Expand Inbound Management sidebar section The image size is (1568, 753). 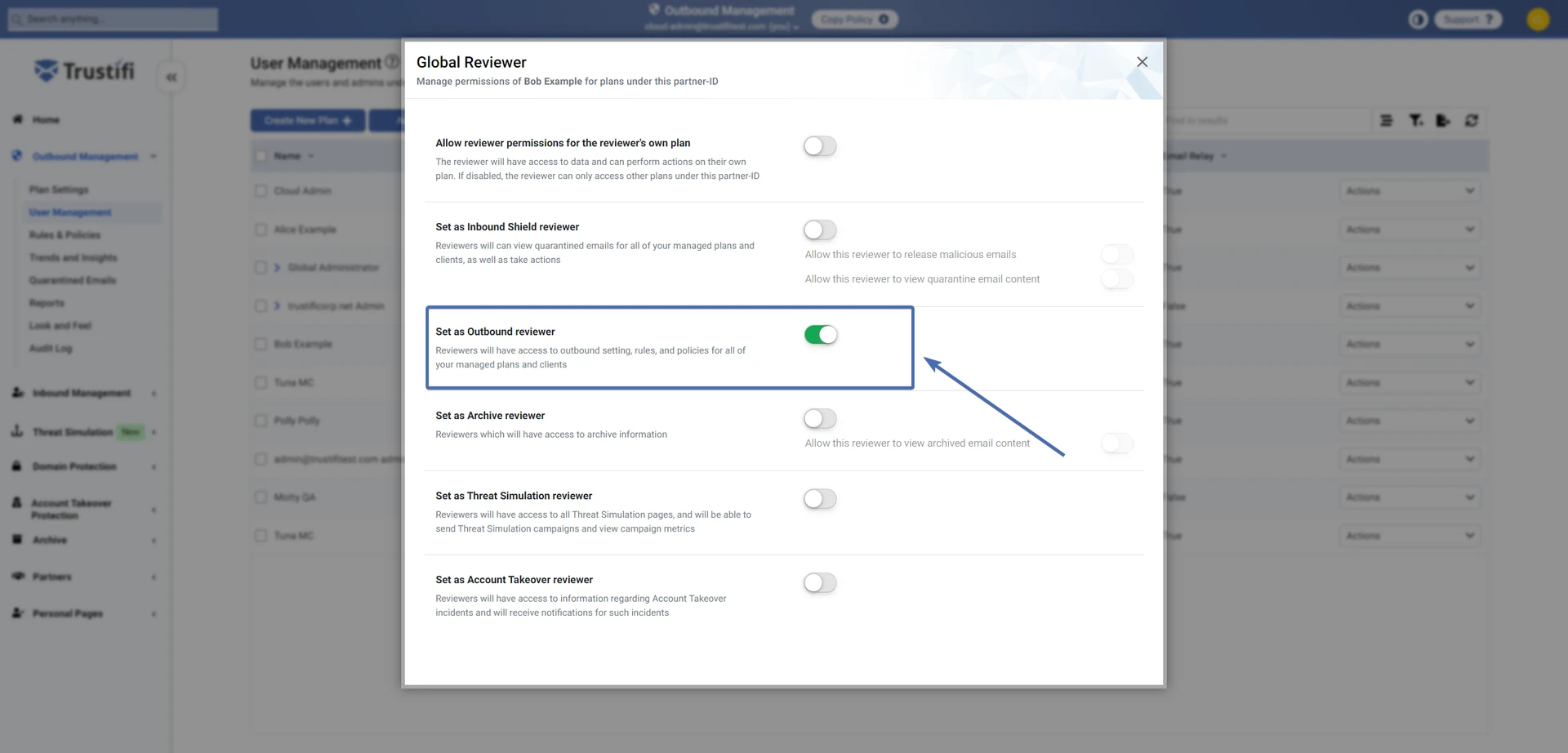point(82,394)
